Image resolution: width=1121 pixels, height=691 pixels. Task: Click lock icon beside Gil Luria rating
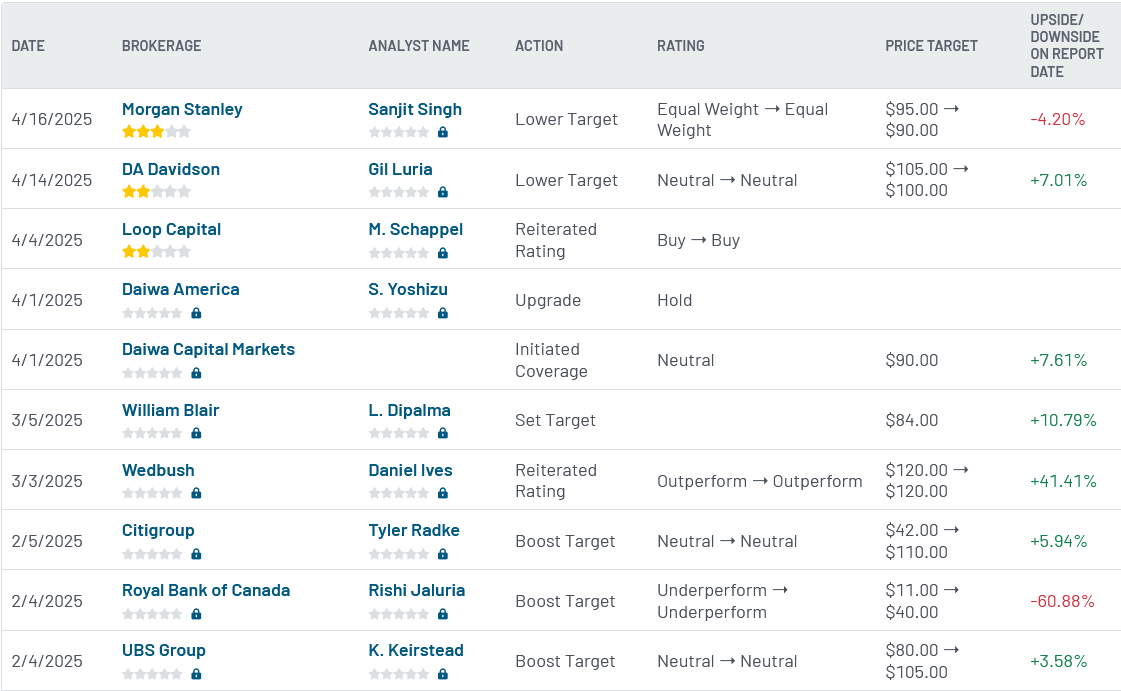443,192
